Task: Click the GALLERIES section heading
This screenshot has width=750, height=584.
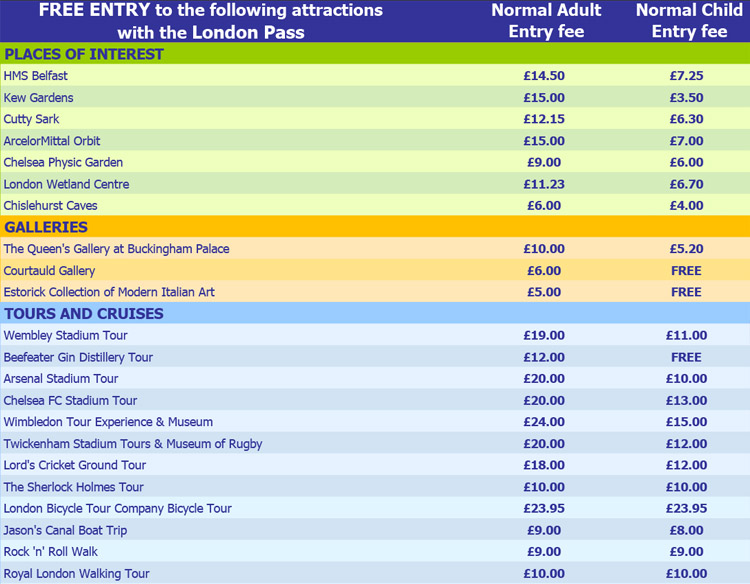Action: point(46,227)
